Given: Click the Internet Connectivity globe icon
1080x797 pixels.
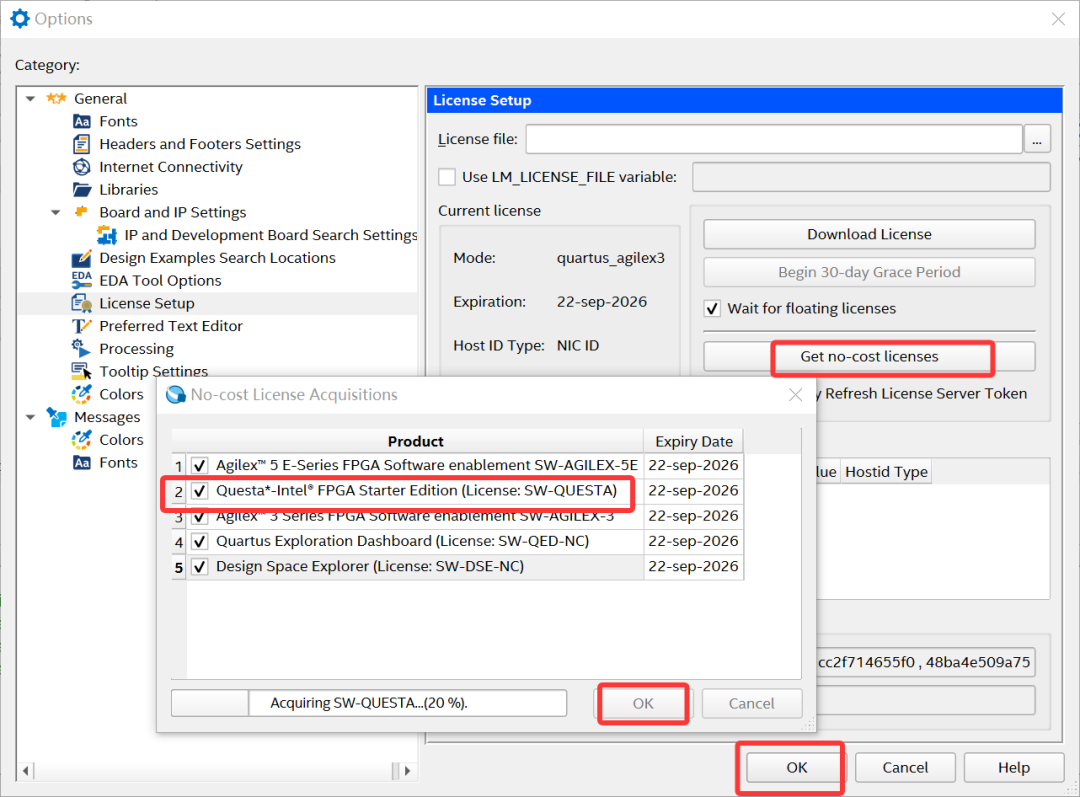Looking at the screenshot, I should [x=81, y=167].
